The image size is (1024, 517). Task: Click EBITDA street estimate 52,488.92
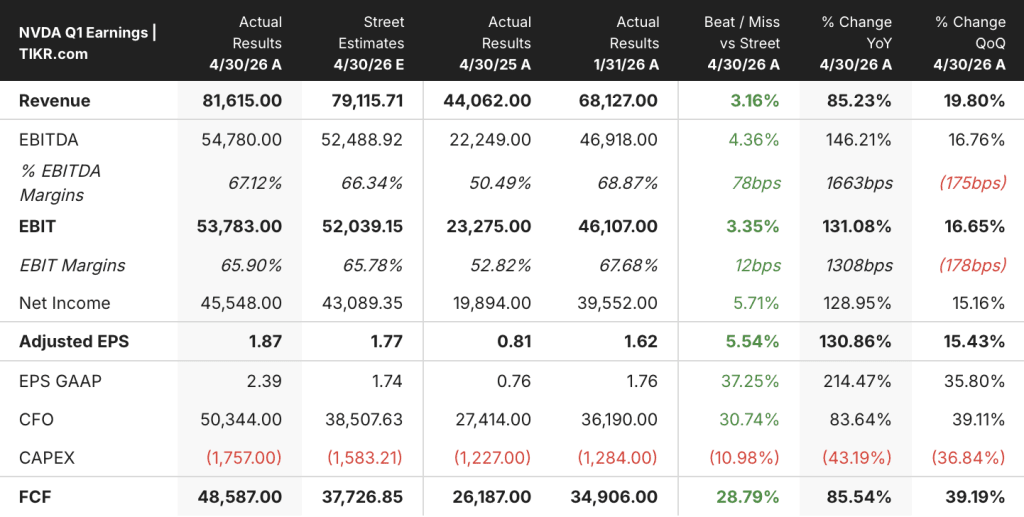pyautogui.click(x=362, y=140)
